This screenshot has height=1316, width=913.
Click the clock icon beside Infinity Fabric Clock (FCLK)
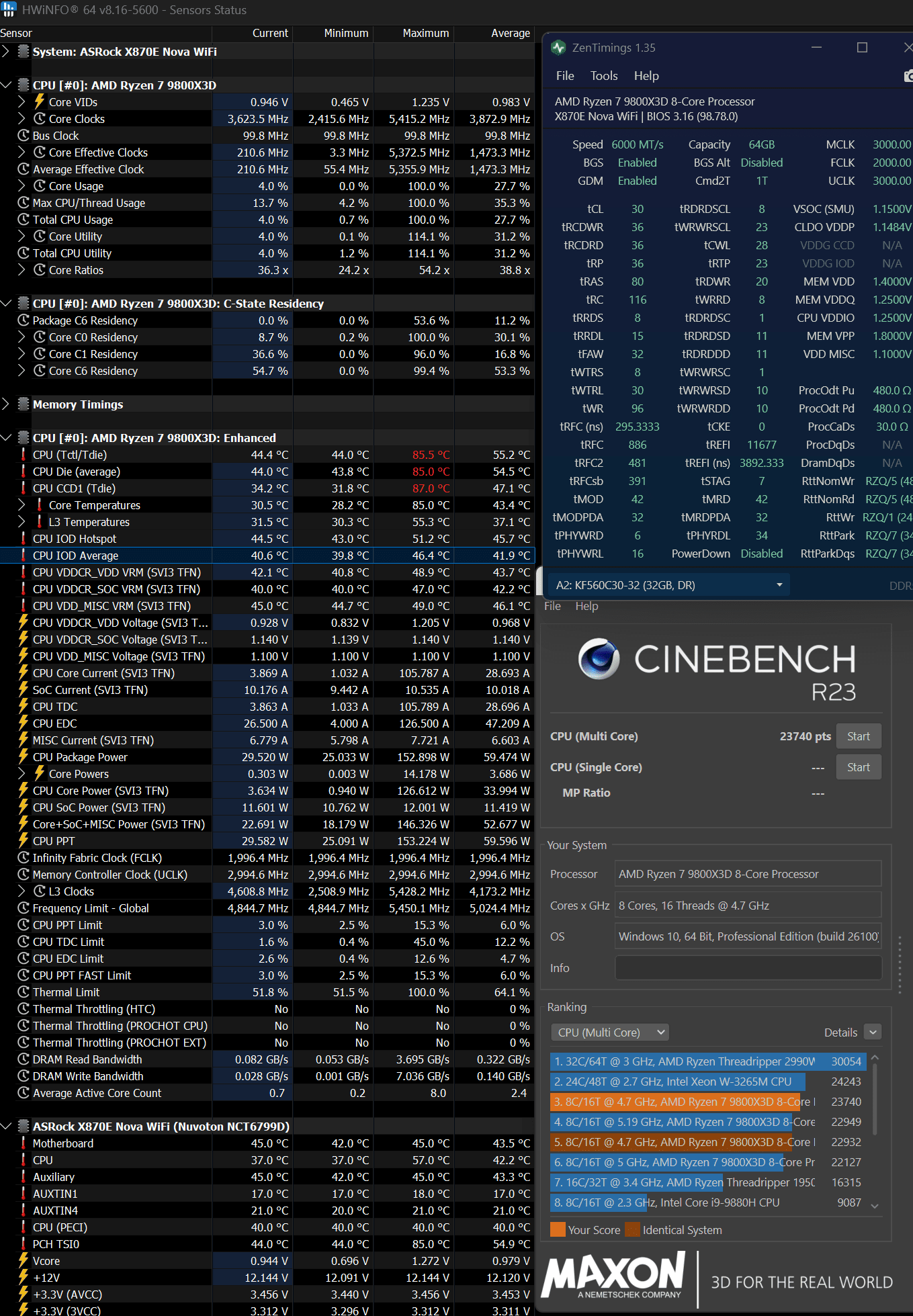pyautogui.click(x=24, y=857)
